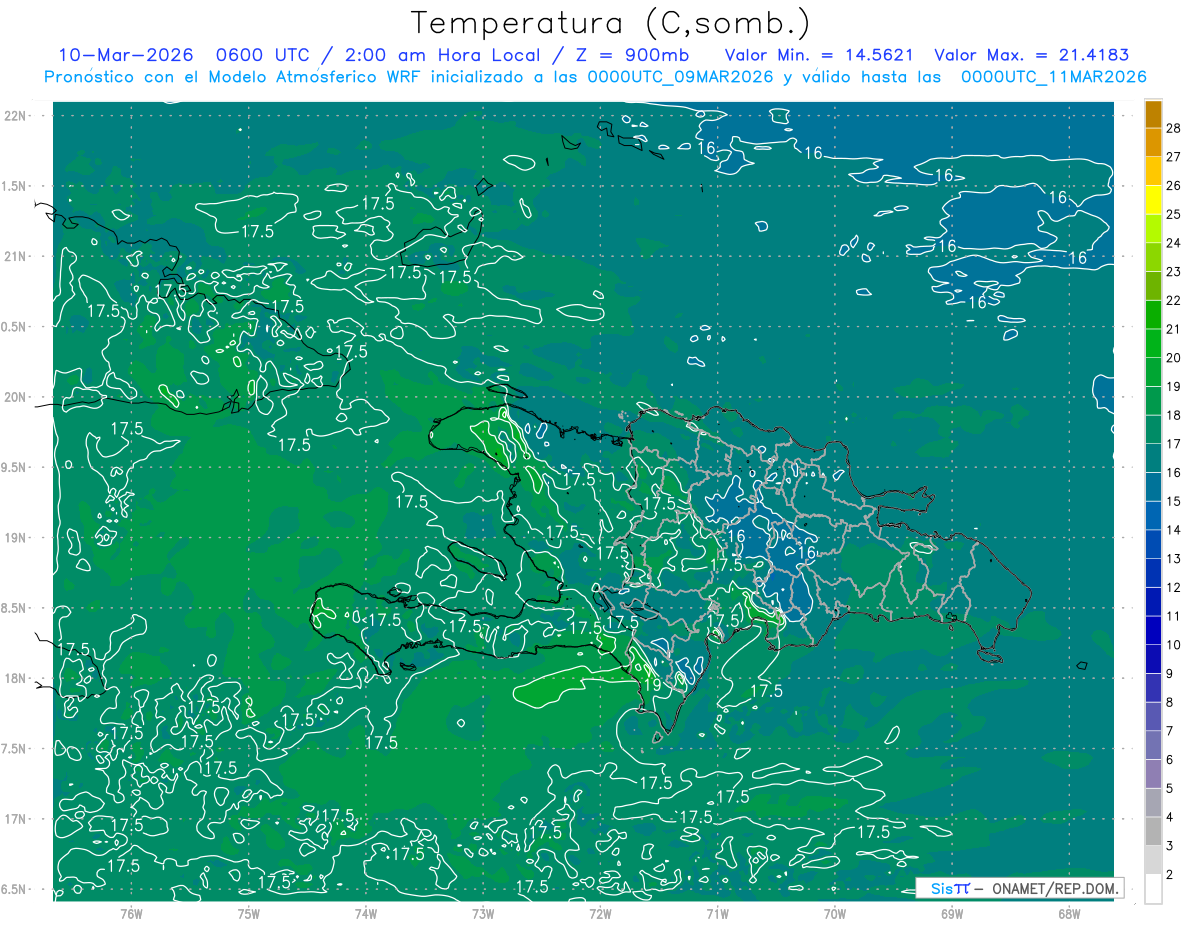
Task: Click the 17 value on the color scale
Action: [1174, 444]
